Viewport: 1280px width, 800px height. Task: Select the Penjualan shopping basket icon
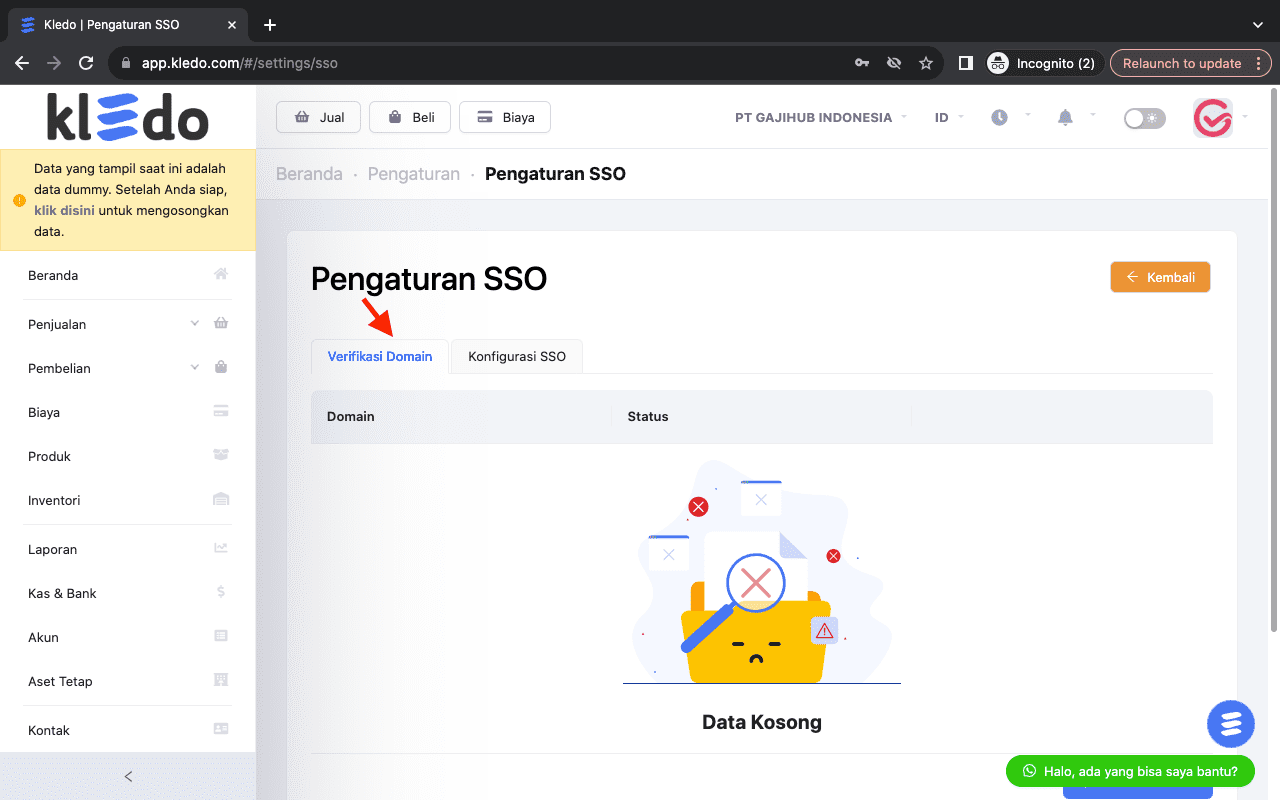coord(220,322)
